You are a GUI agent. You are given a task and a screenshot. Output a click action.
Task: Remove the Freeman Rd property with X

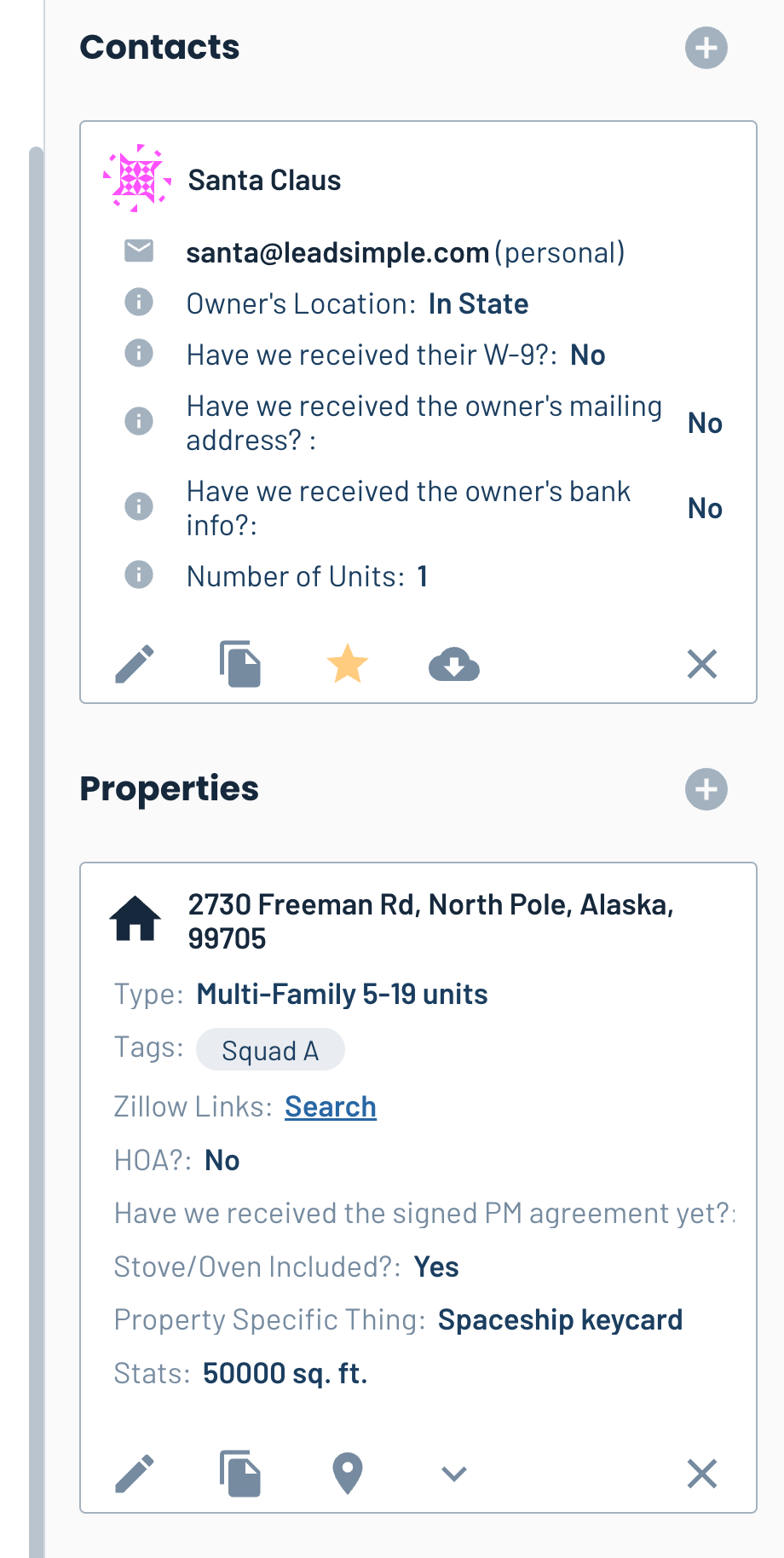coord(702,1474)
